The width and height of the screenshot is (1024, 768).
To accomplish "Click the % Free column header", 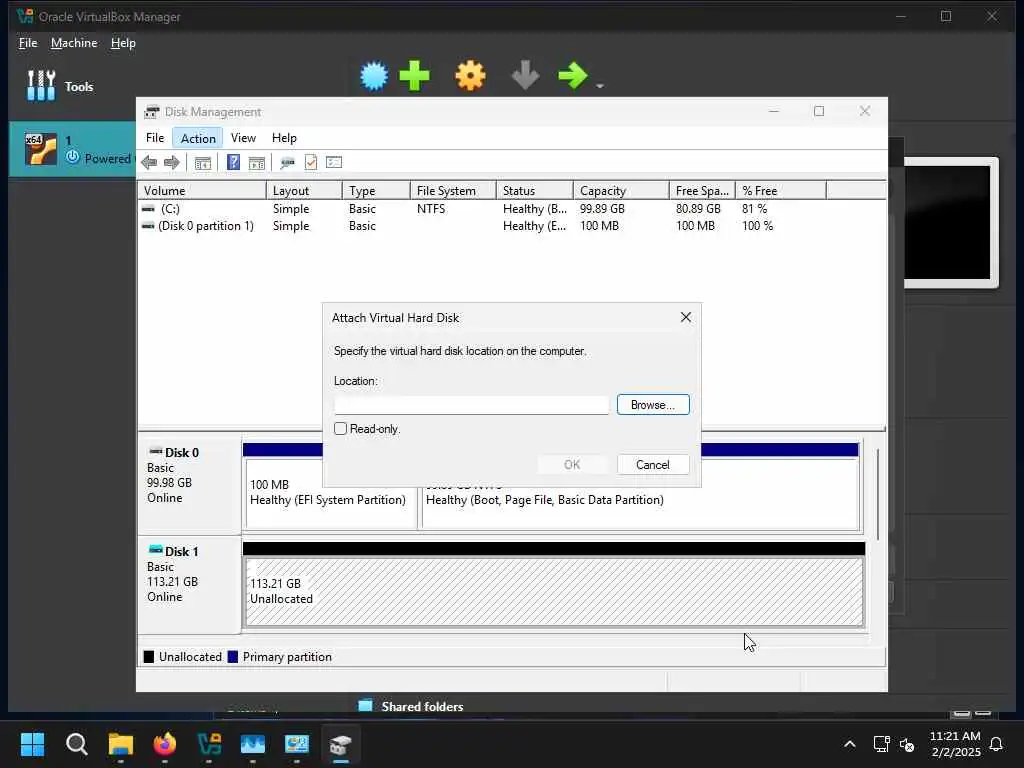I will pos(781,191).
